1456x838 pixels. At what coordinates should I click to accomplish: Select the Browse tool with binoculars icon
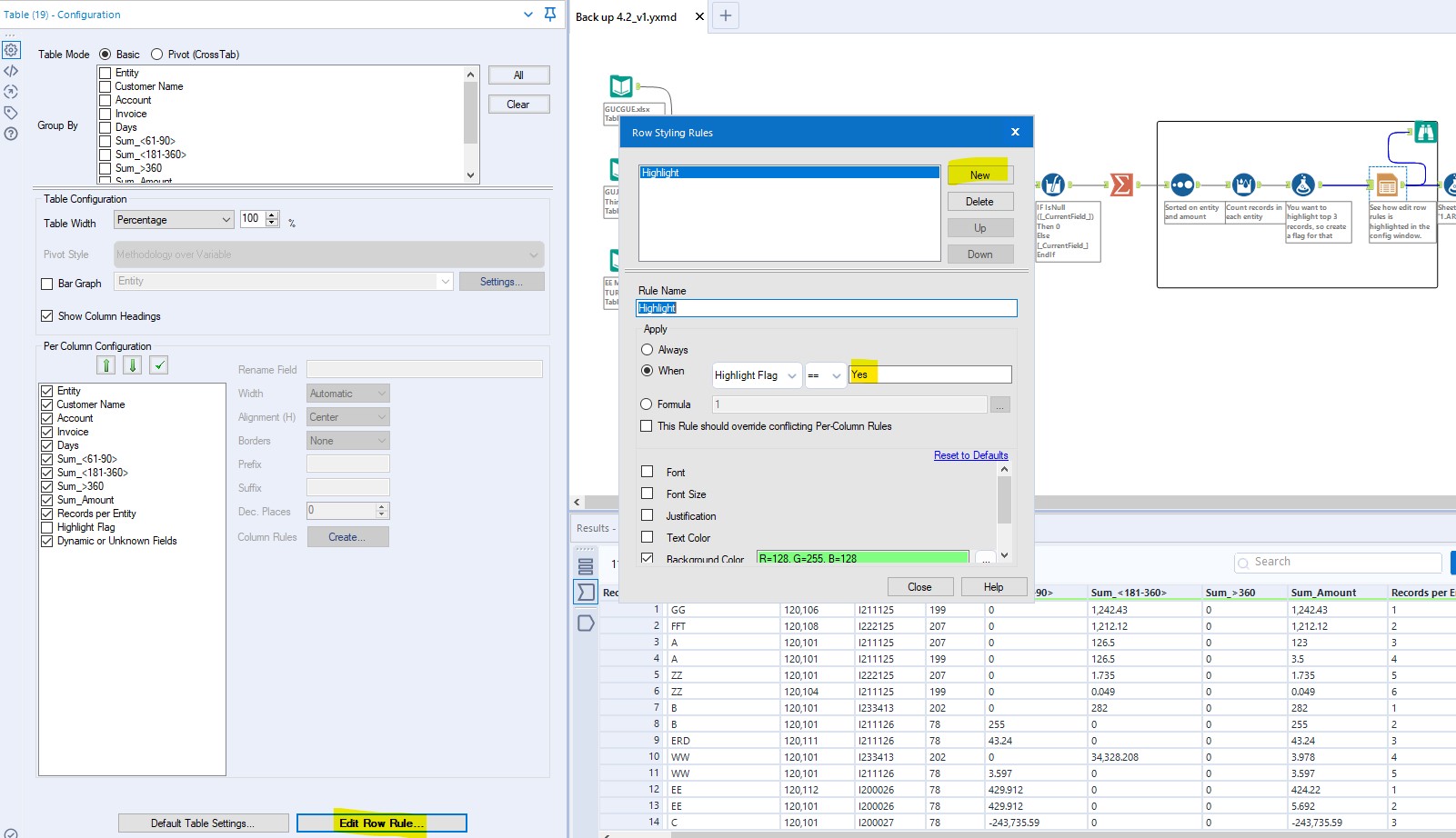(x=1425, y=133)
